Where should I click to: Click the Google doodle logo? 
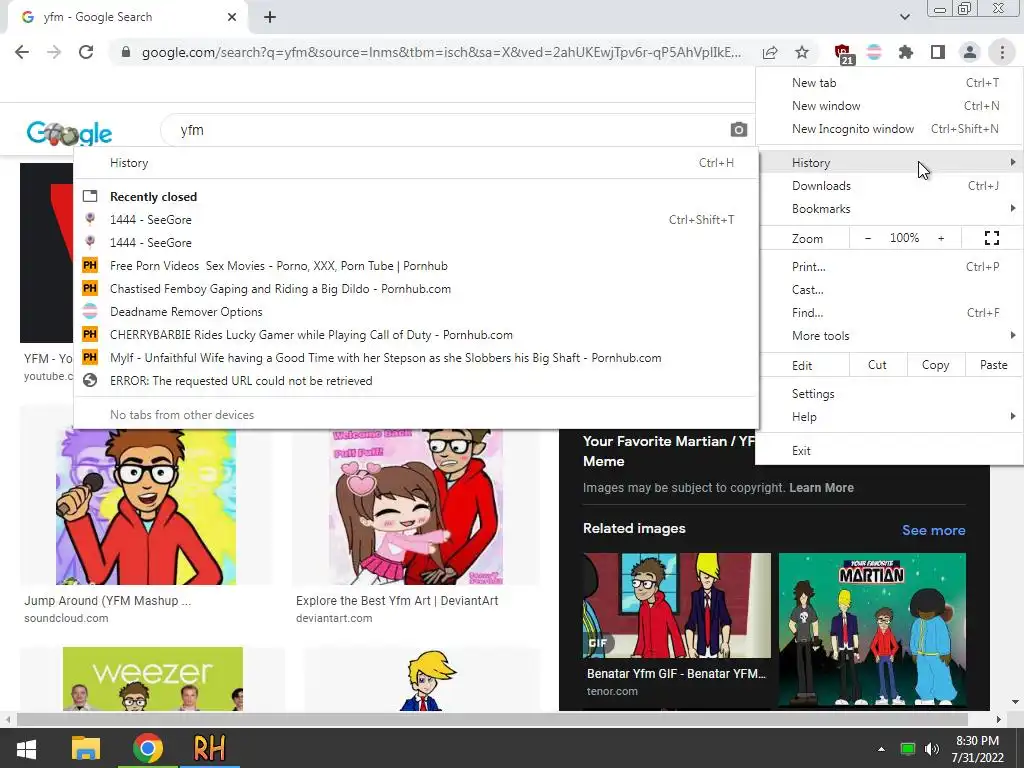tap(69, 133)
